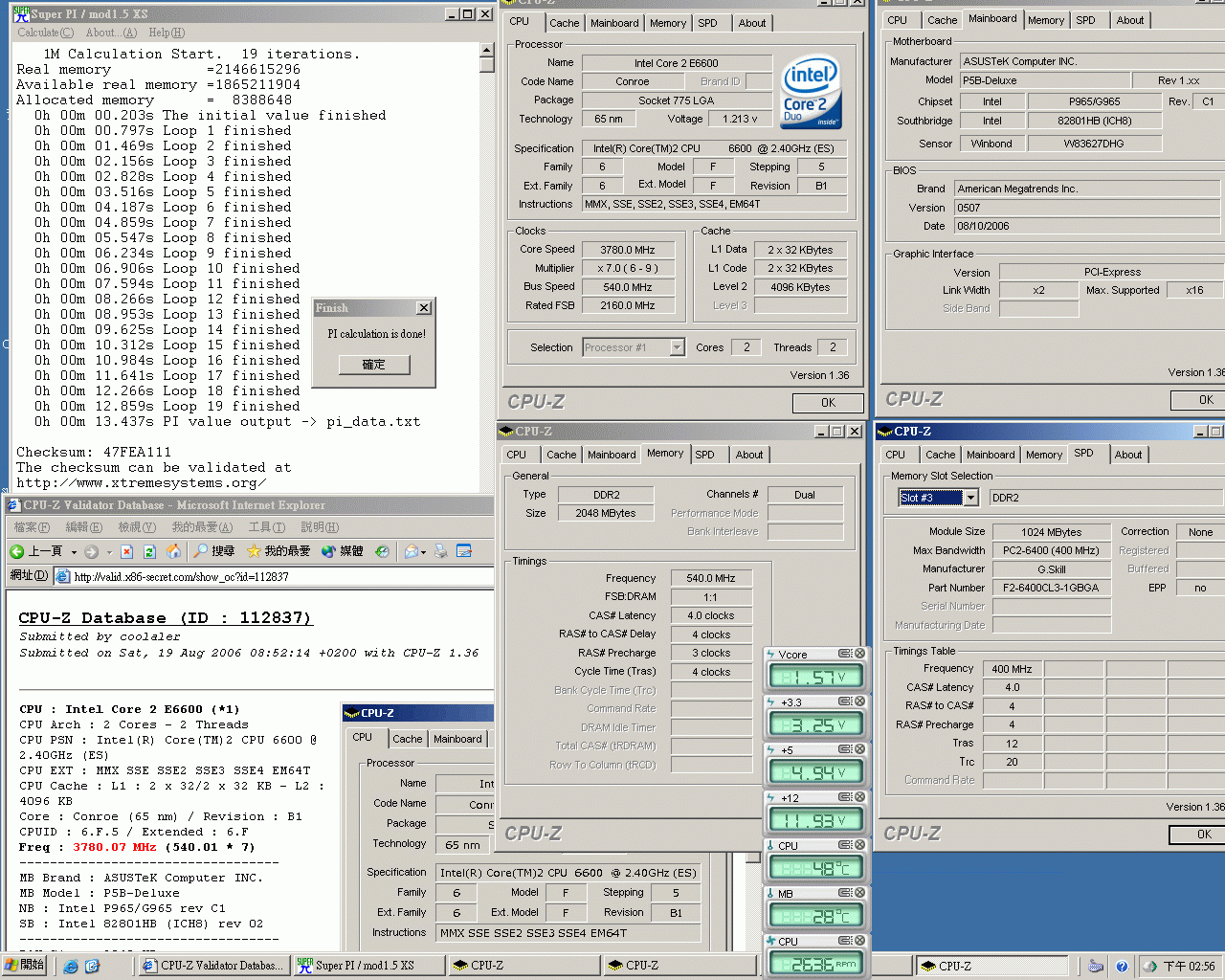Screen dimensions: 1225x980
Task: Confirm PI calculation done dialog
Action: (374, 365)
